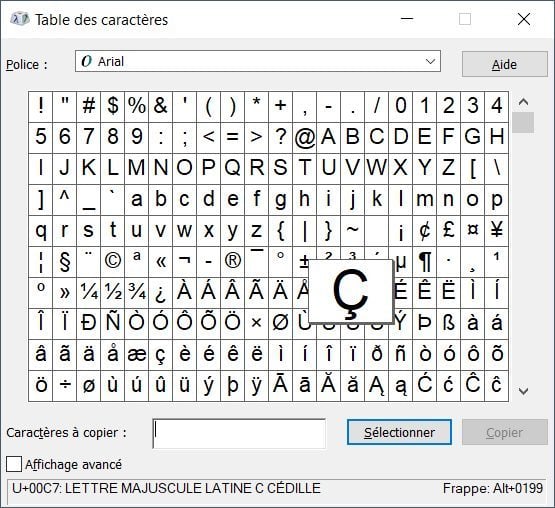The image size is (555, 508).
Task: Select the pilcrow ¶ paragraph symbol
Action: (425, 262)
